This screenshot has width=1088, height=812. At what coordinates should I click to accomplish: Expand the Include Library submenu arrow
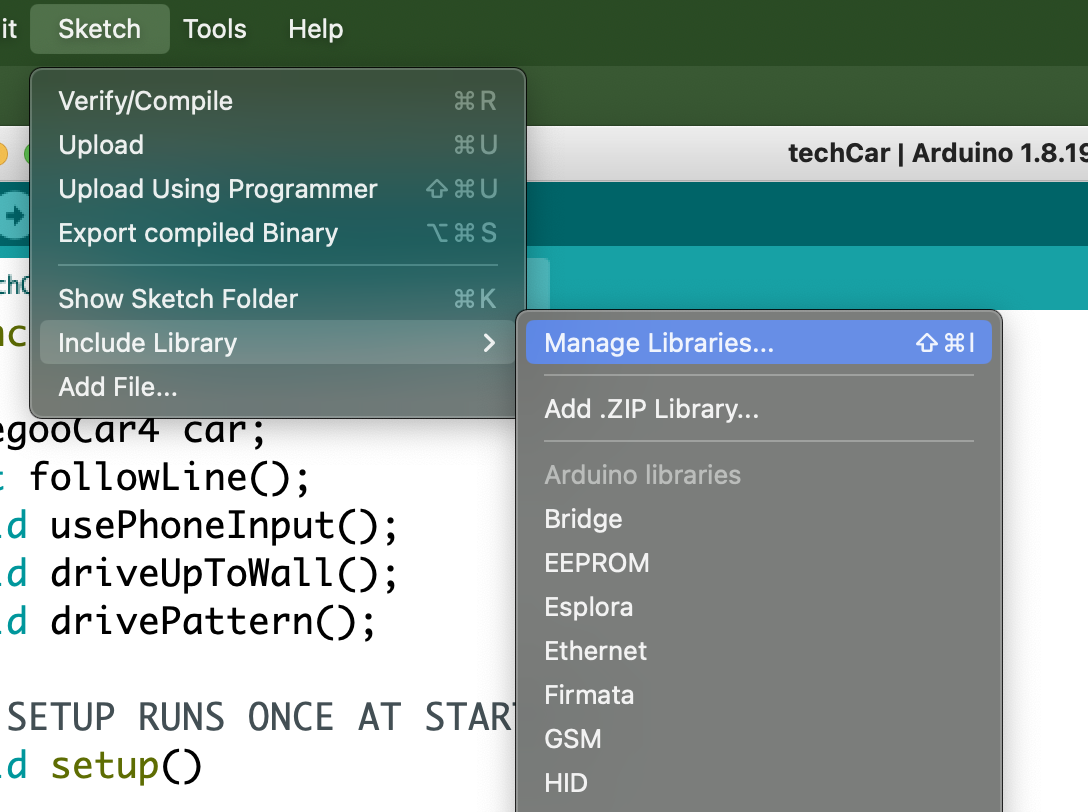pyautogui.click(x=488, y=343)
